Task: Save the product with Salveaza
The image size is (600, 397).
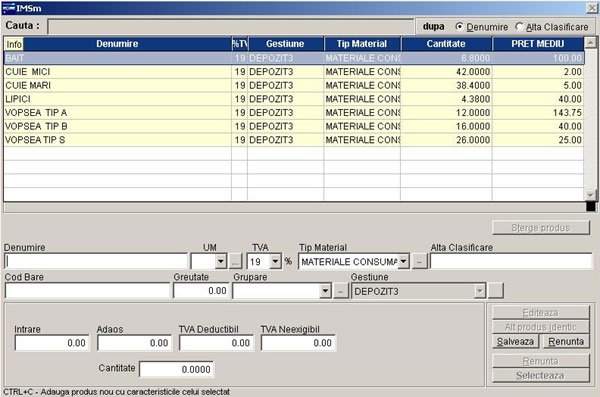Action: point(515,341)
